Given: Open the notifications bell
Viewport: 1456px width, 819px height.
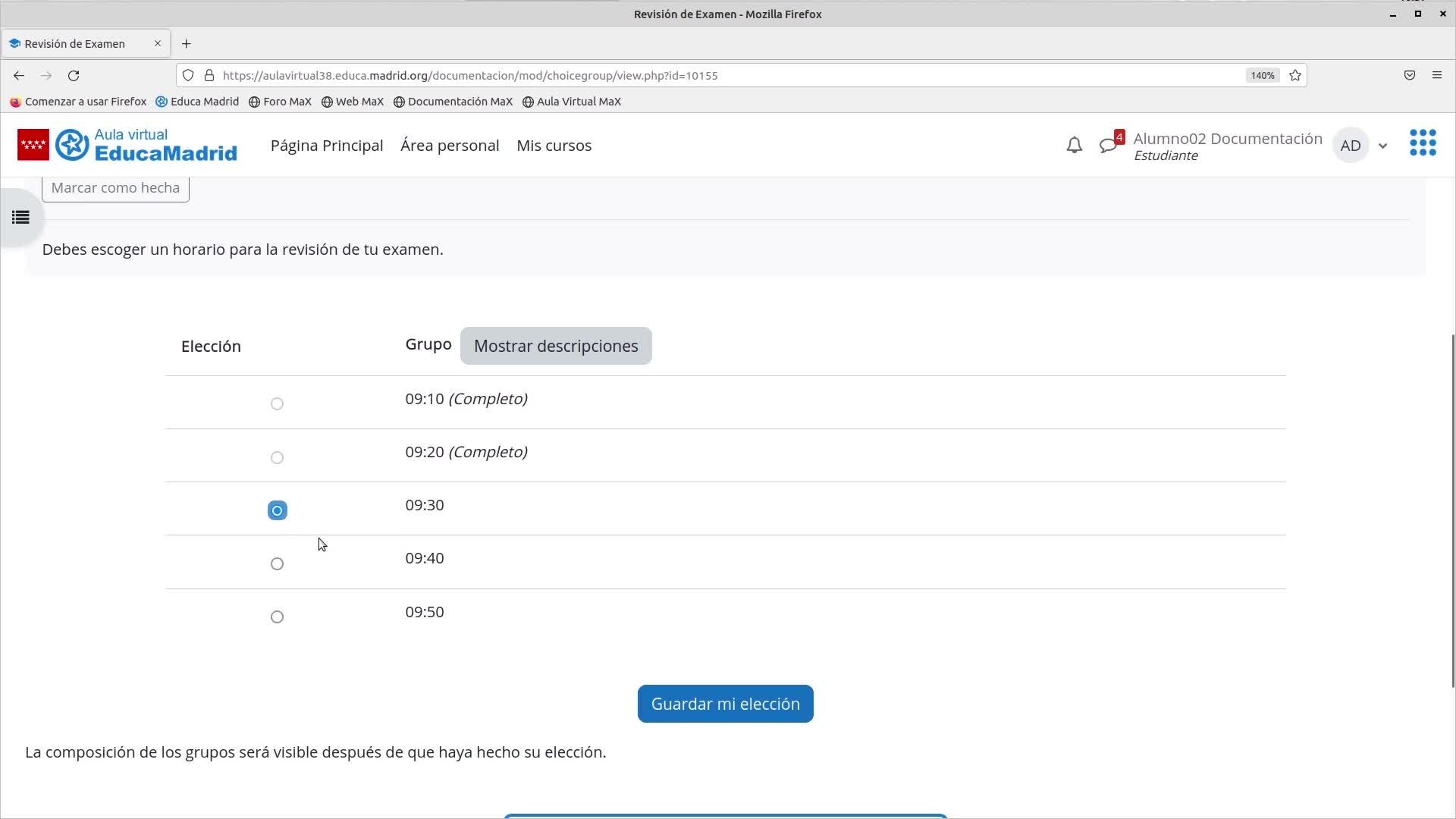Looking at the screenshot, I should (1074, 146).
